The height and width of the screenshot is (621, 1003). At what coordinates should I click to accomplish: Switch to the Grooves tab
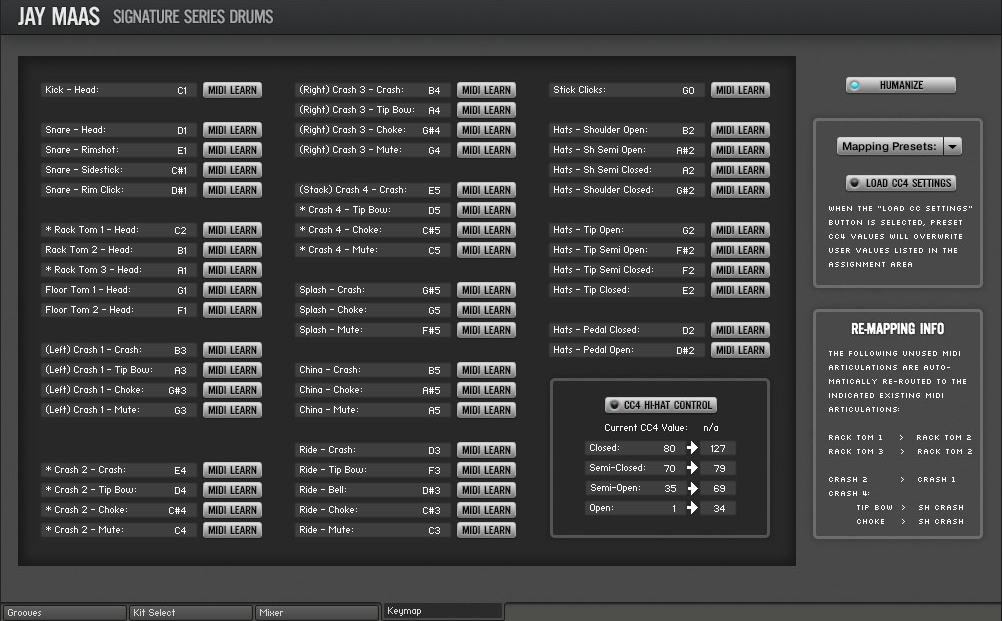point(64,612)
